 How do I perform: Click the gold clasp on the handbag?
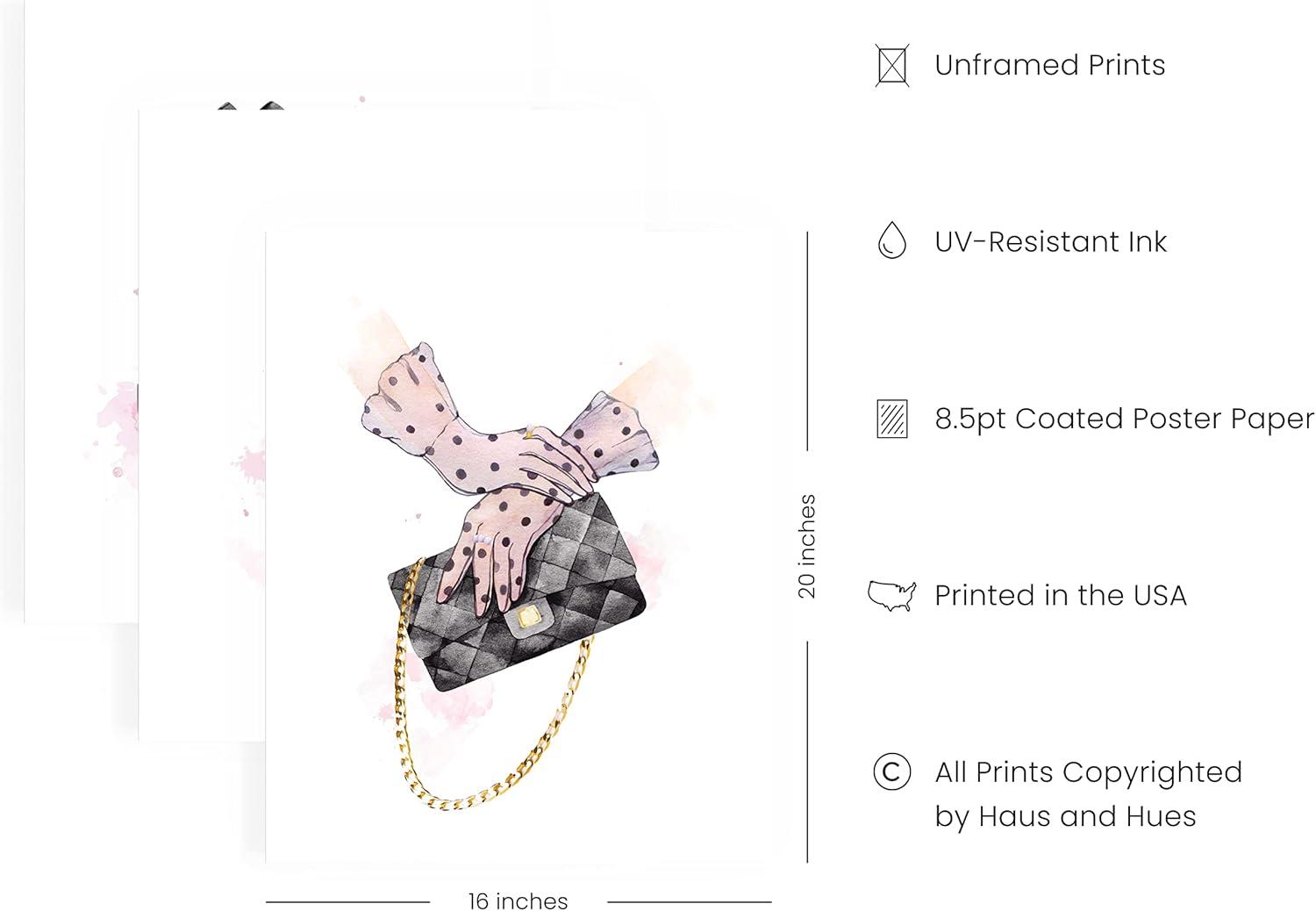tap(528, 617)
